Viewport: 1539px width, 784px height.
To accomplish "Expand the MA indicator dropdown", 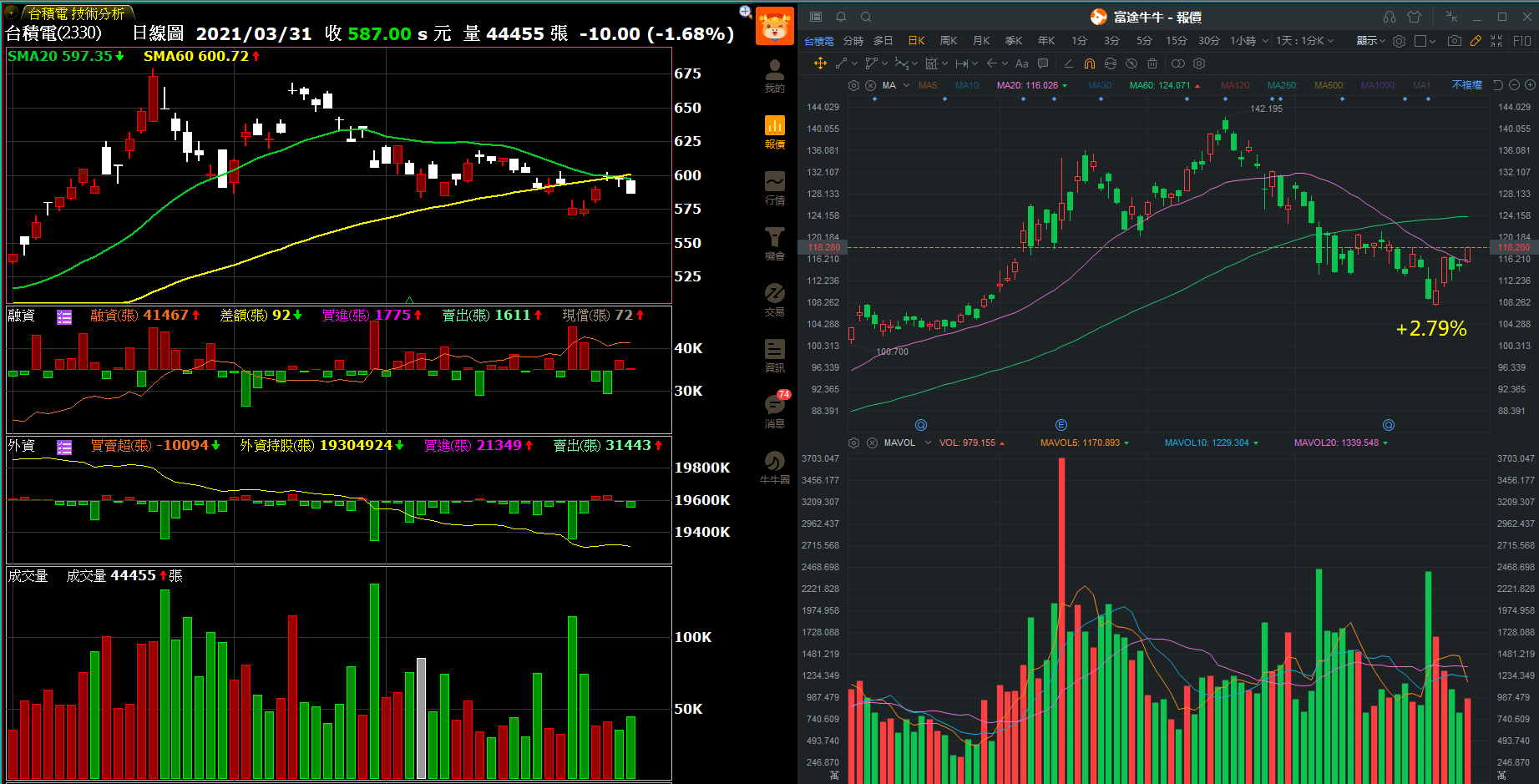I will tap(906, 85).
